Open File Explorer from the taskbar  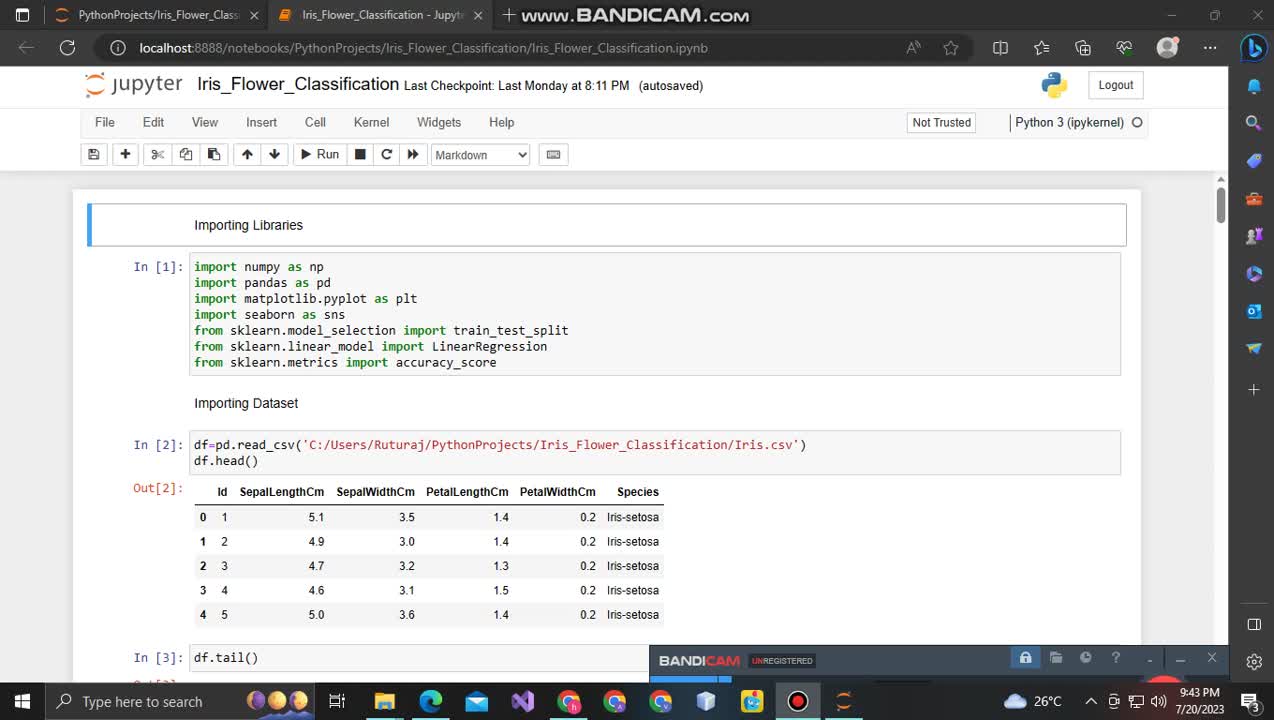(x=384, y=701)
